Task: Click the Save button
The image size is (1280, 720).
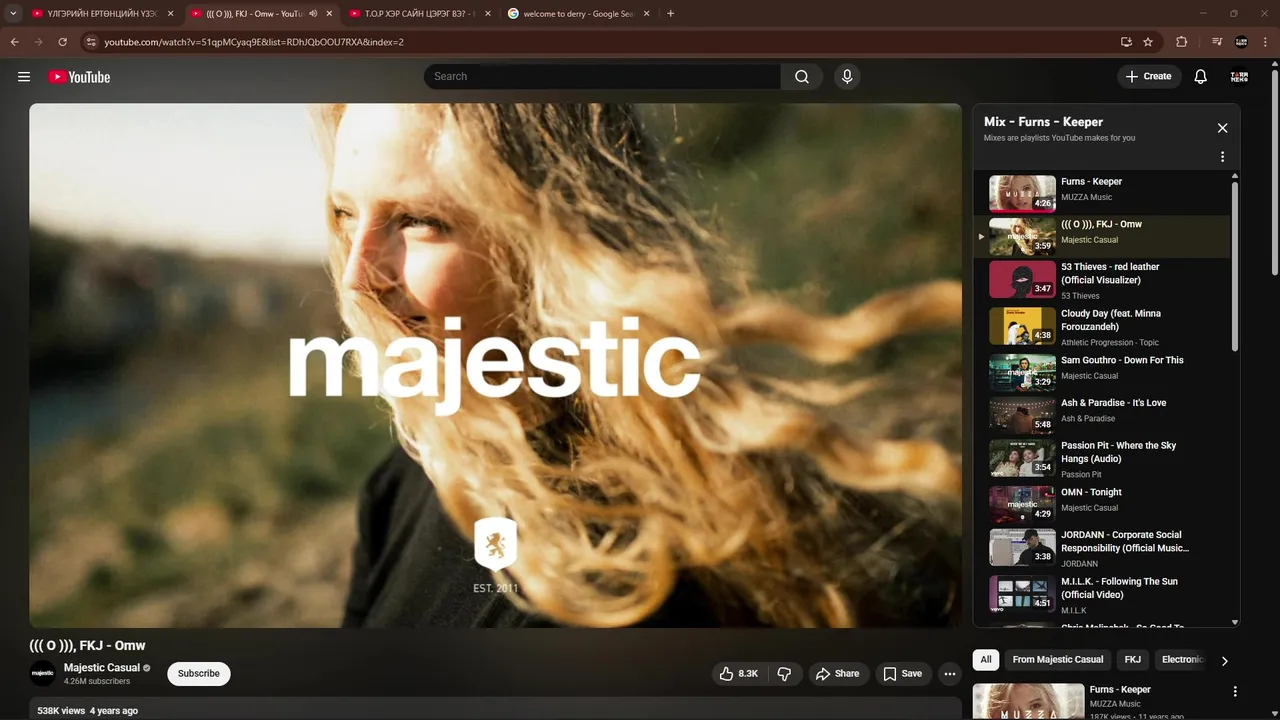Action: (x=902, y=674)
